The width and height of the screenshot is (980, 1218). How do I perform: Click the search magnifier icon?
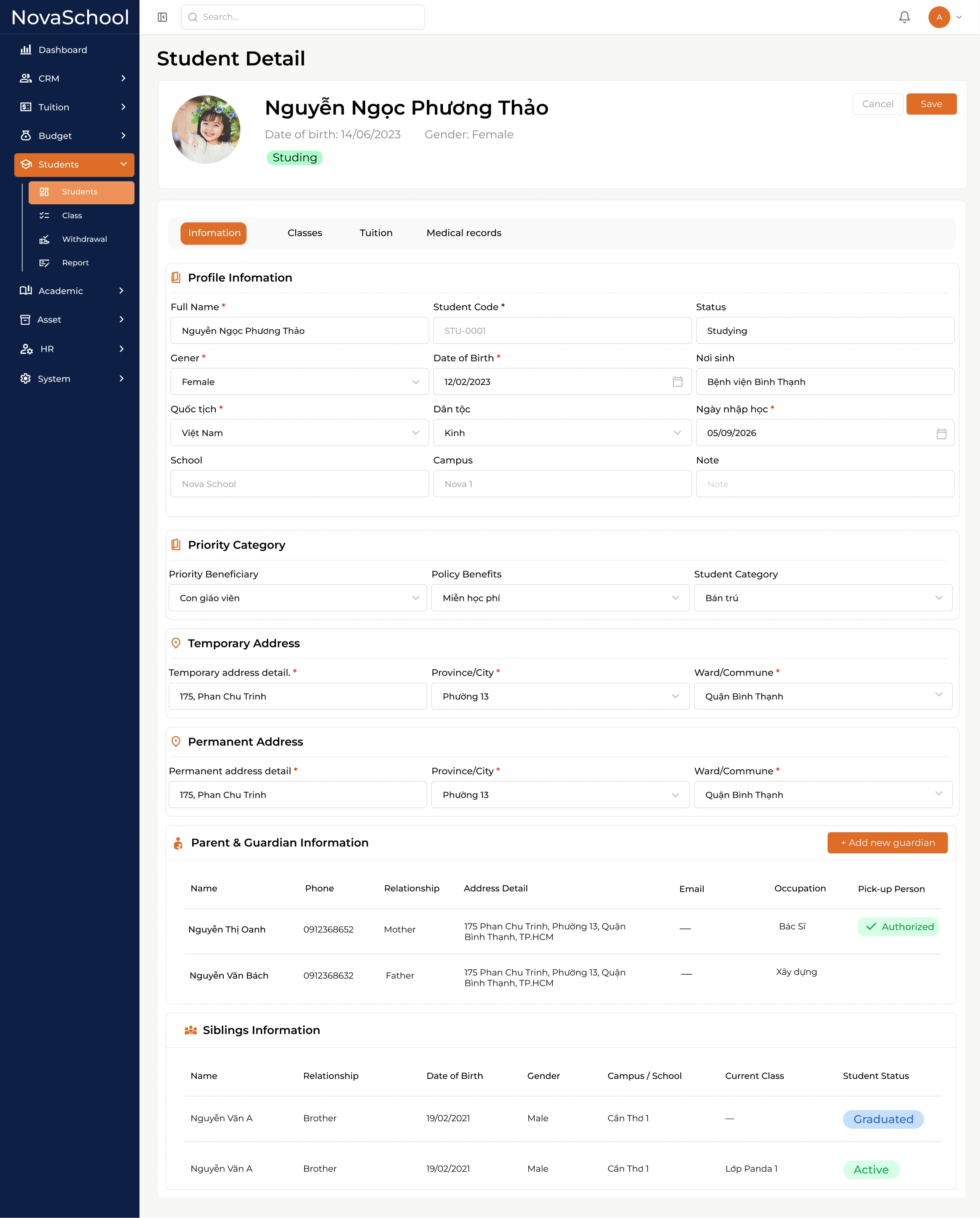tap(193, 17)
